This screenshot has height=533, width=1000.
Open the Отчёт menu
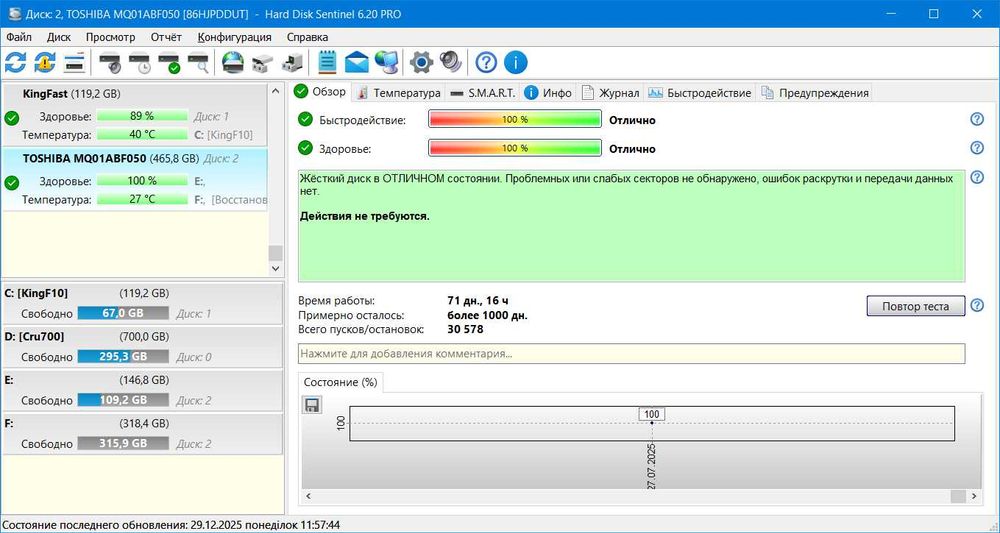(166, 37)
